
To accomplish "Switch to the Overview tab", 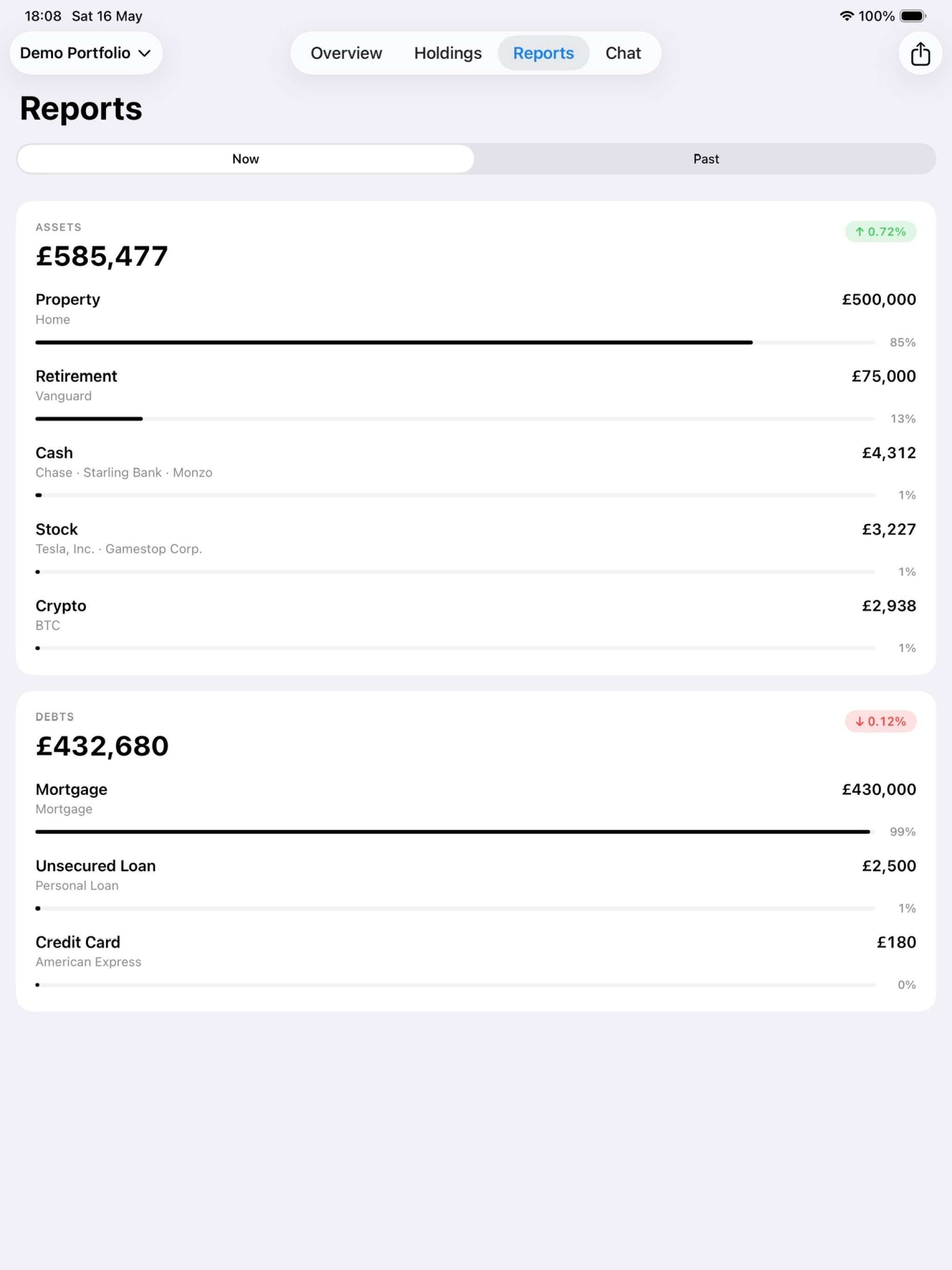I will point(346,53).
